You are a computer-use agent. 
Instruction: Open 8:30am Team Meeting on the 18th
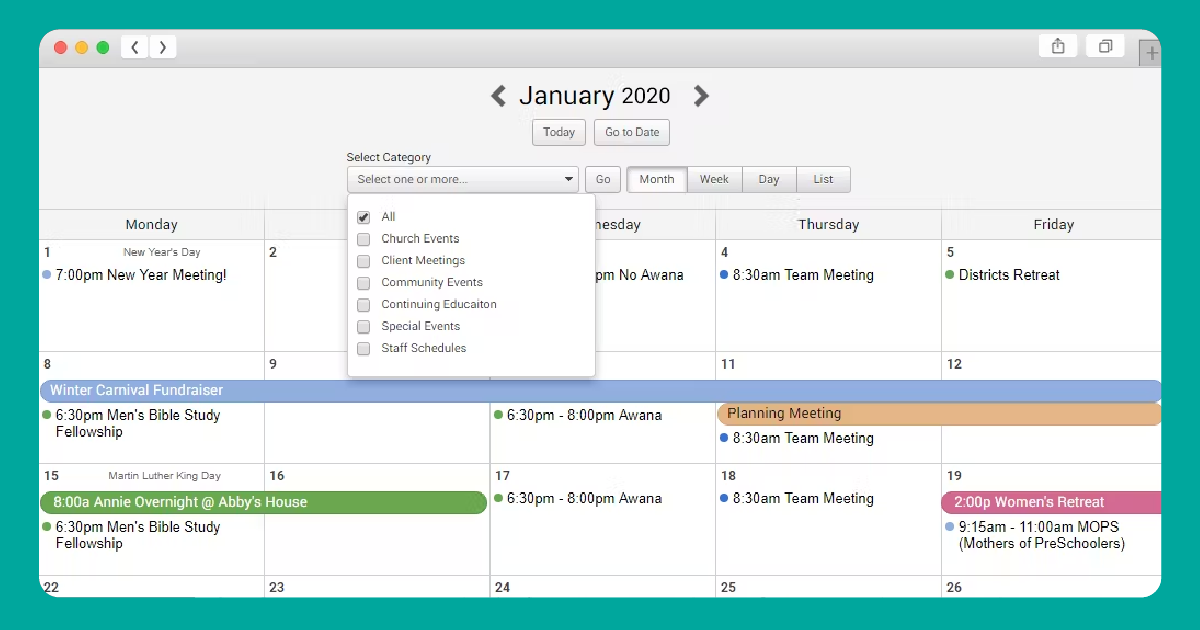tap(797, 498)
